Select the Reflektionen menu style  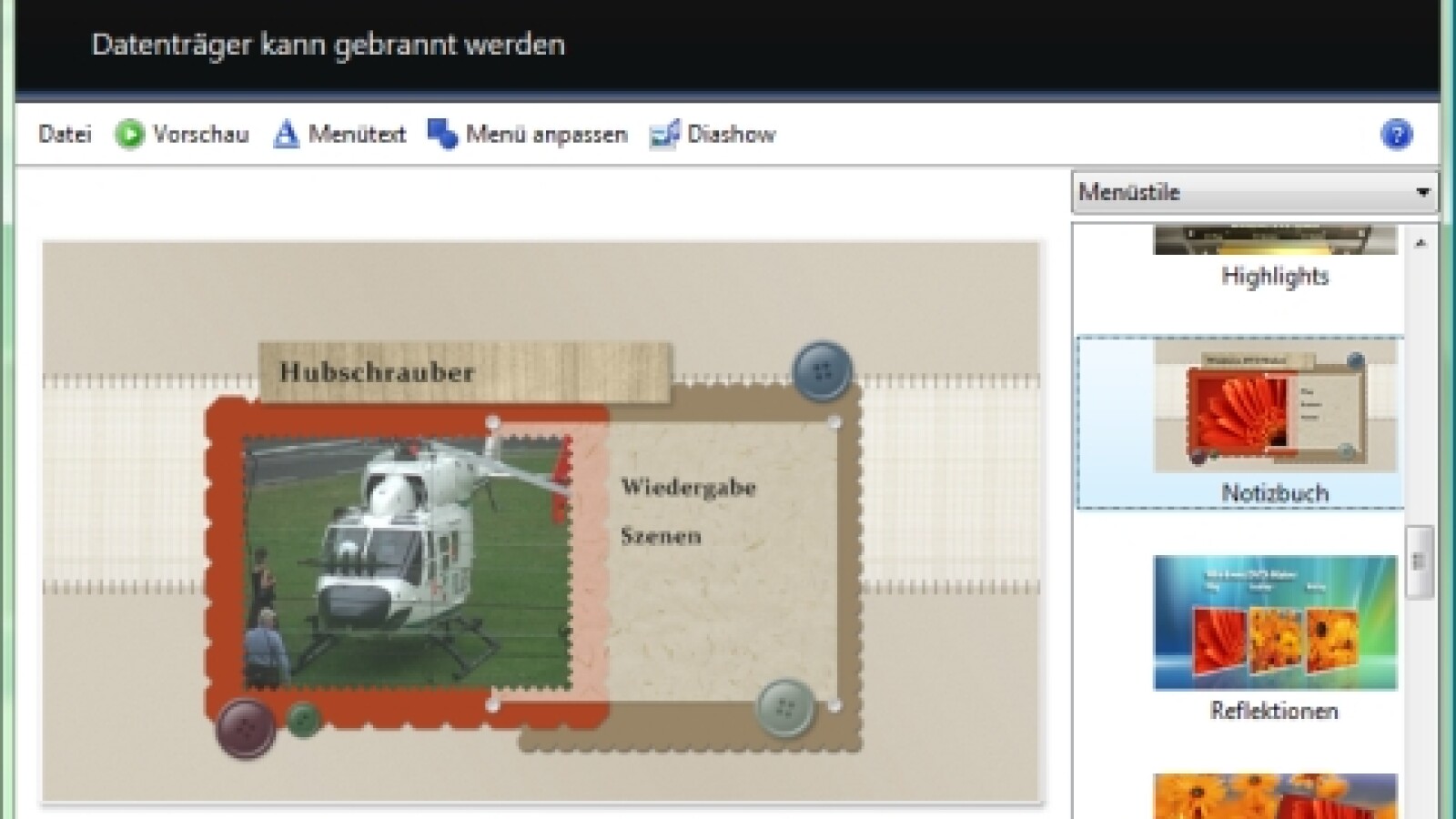[x=1274, y=622]
